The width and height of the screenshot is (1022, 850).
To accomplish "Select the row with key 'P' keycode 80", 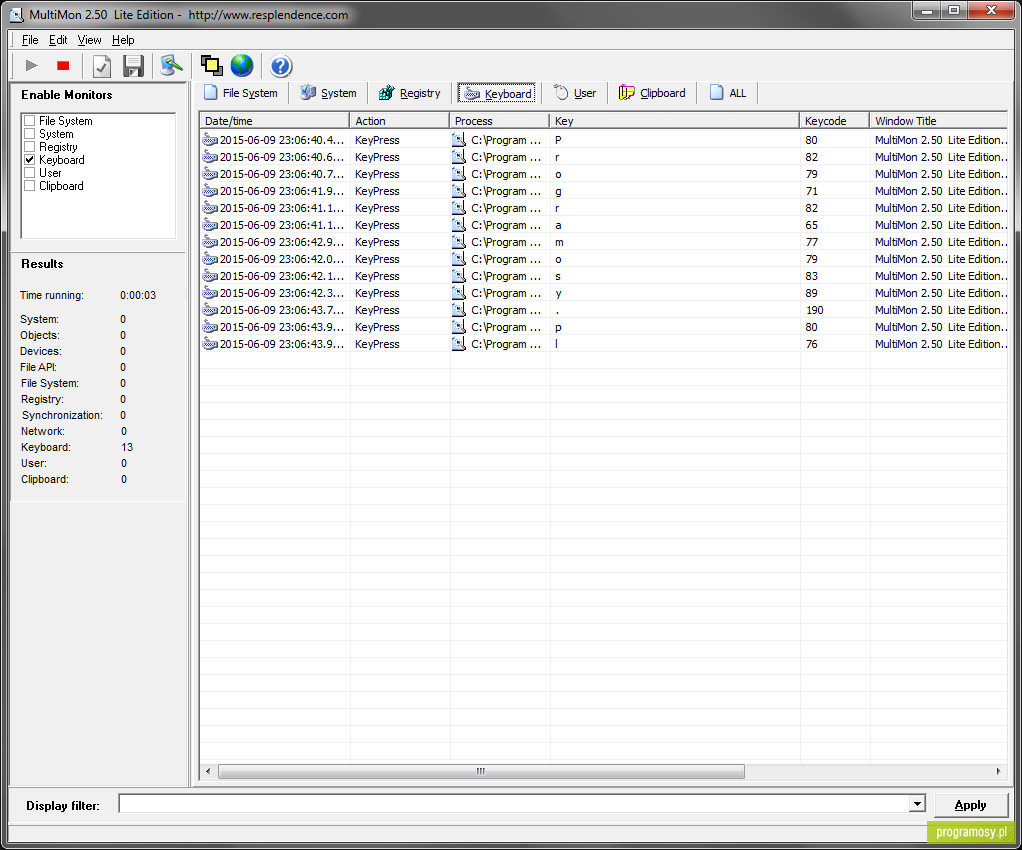I will (x=604, y=140).
